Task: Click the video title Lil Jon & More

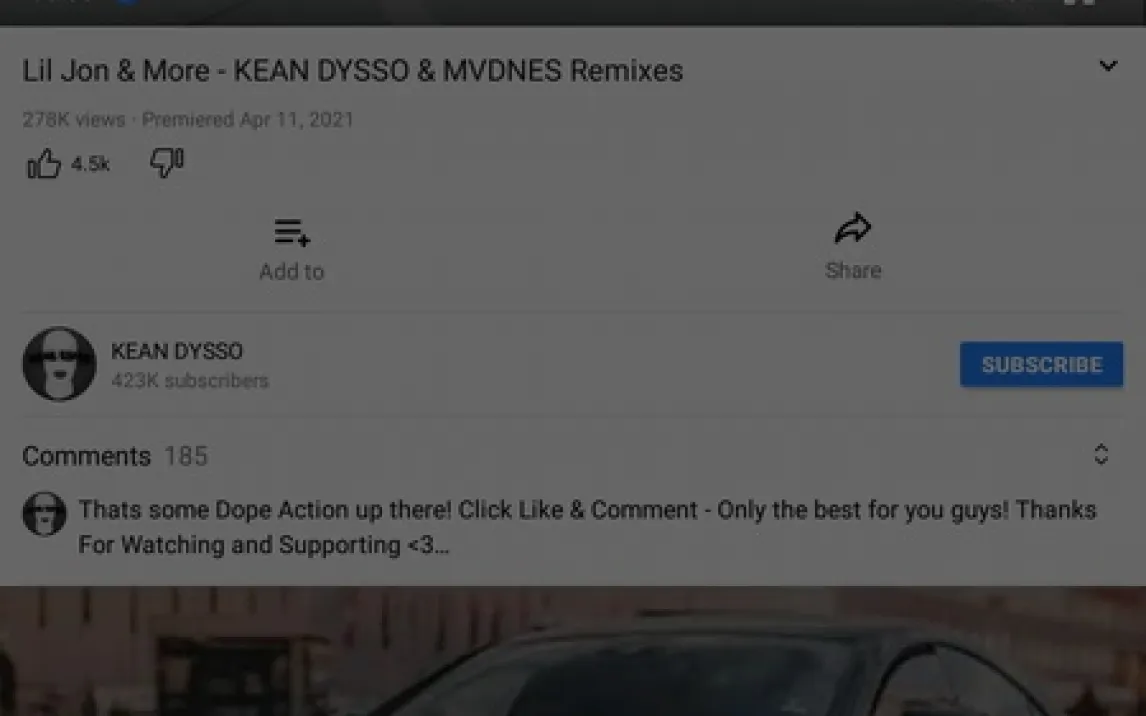Action: click(352, 71)
